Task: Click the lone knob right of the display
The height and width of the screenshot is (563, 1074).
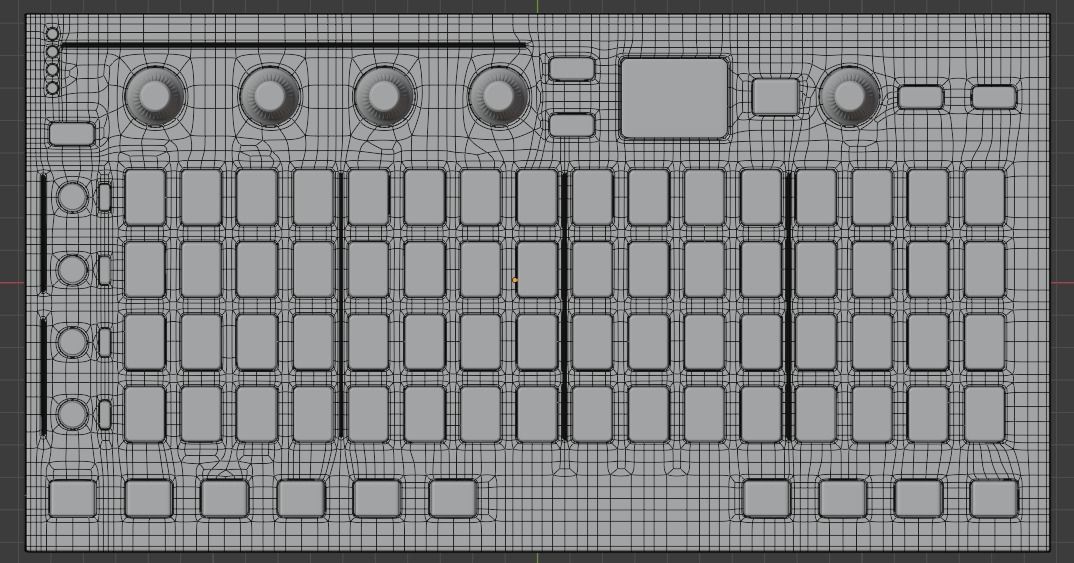Action: [x=850, y=96]
